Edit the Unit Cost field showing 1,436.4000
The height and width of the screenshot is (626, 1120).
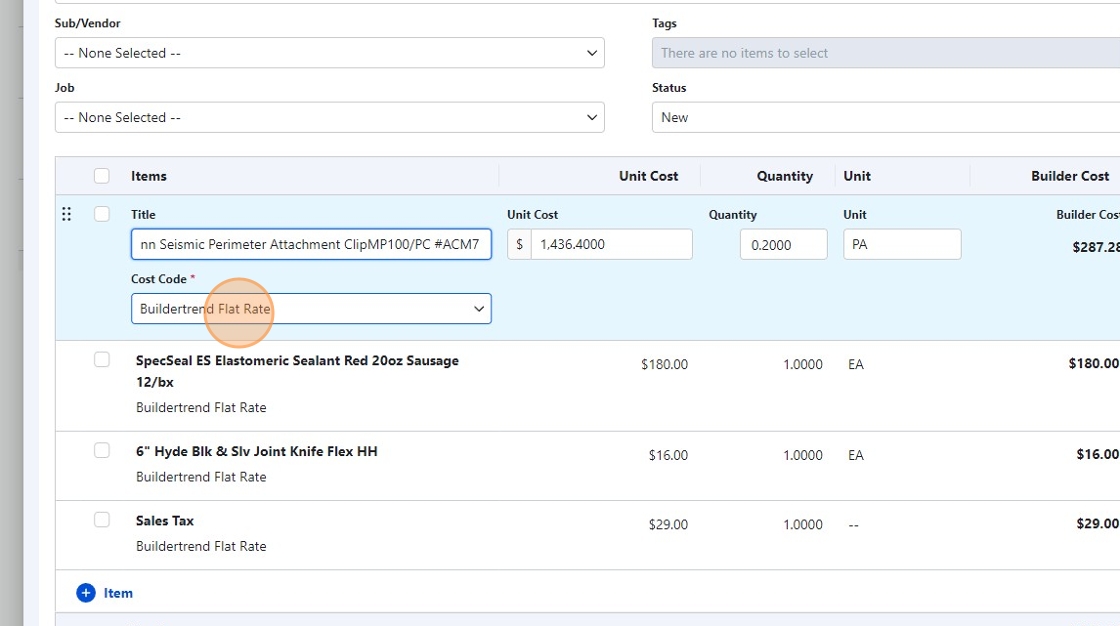(610, 244)
